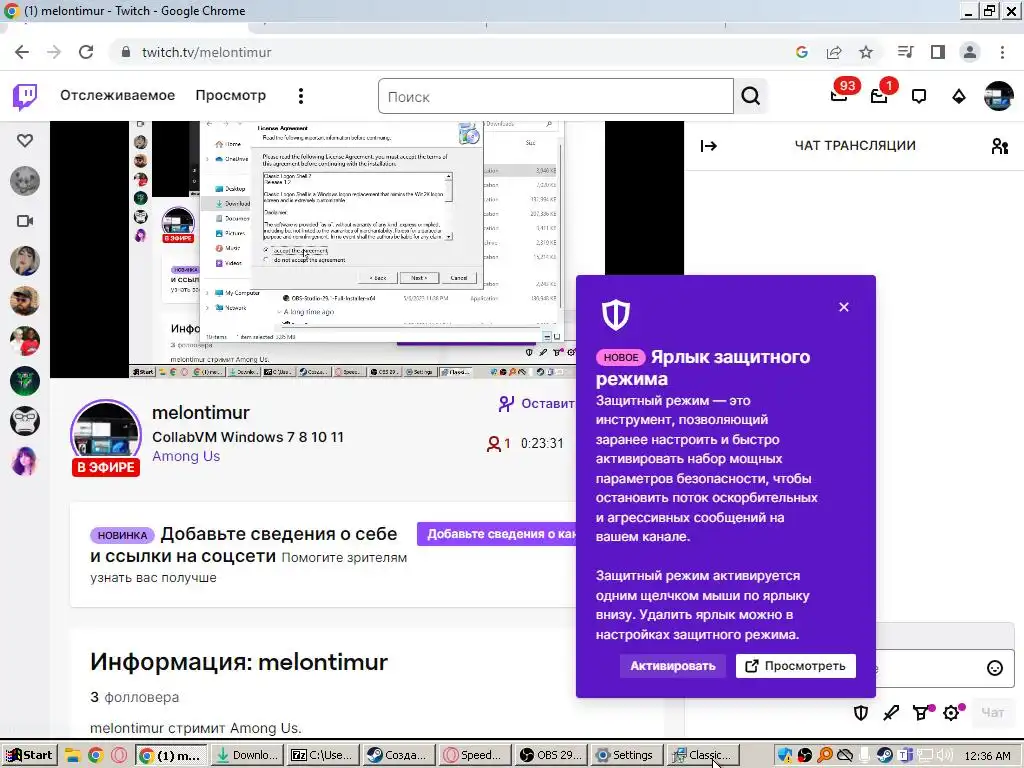
Task: Click the Чат send button
Action: coord(992,712)
